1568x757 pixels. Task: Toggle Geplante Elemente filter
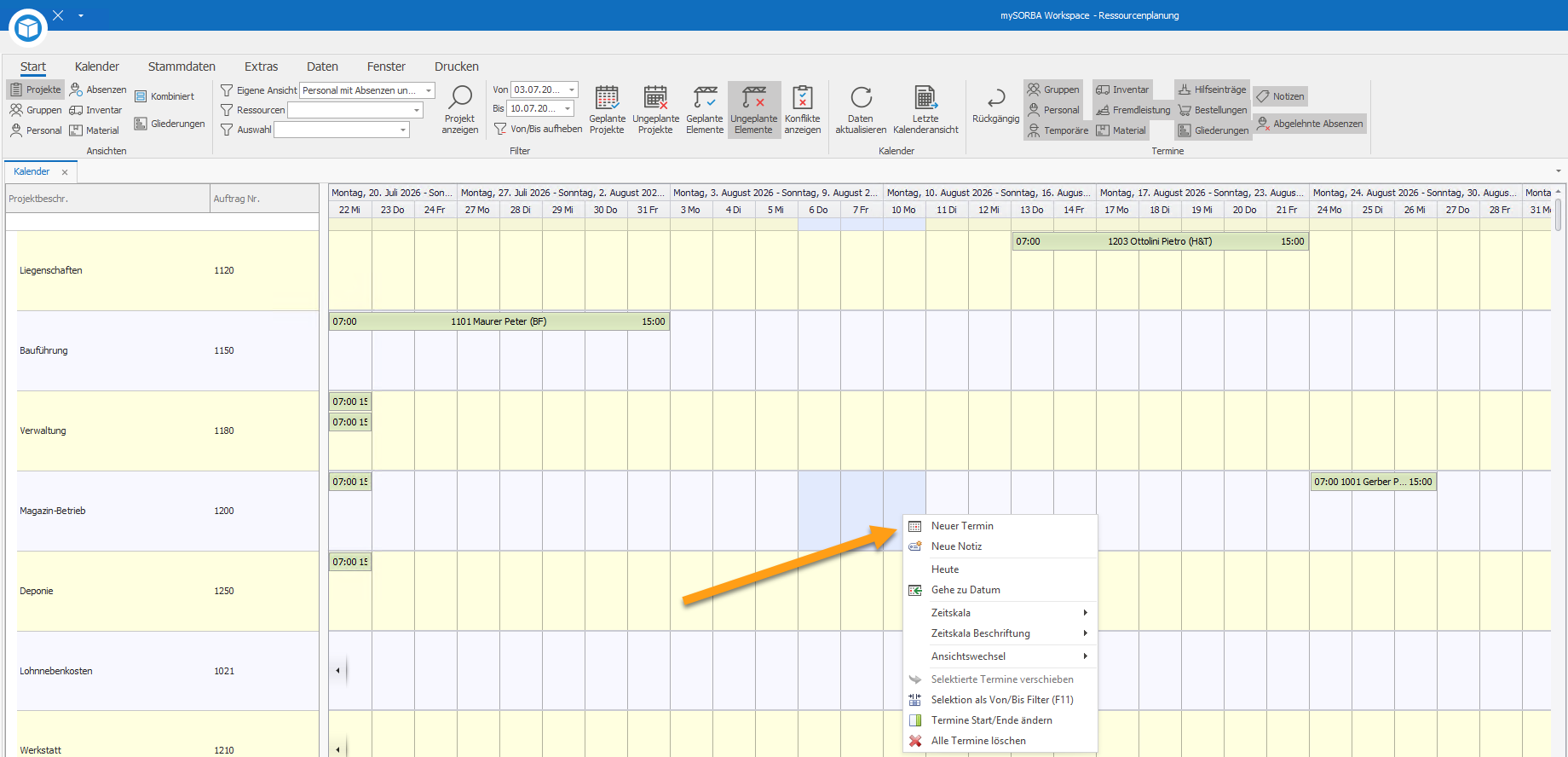(x=705, y=109)
